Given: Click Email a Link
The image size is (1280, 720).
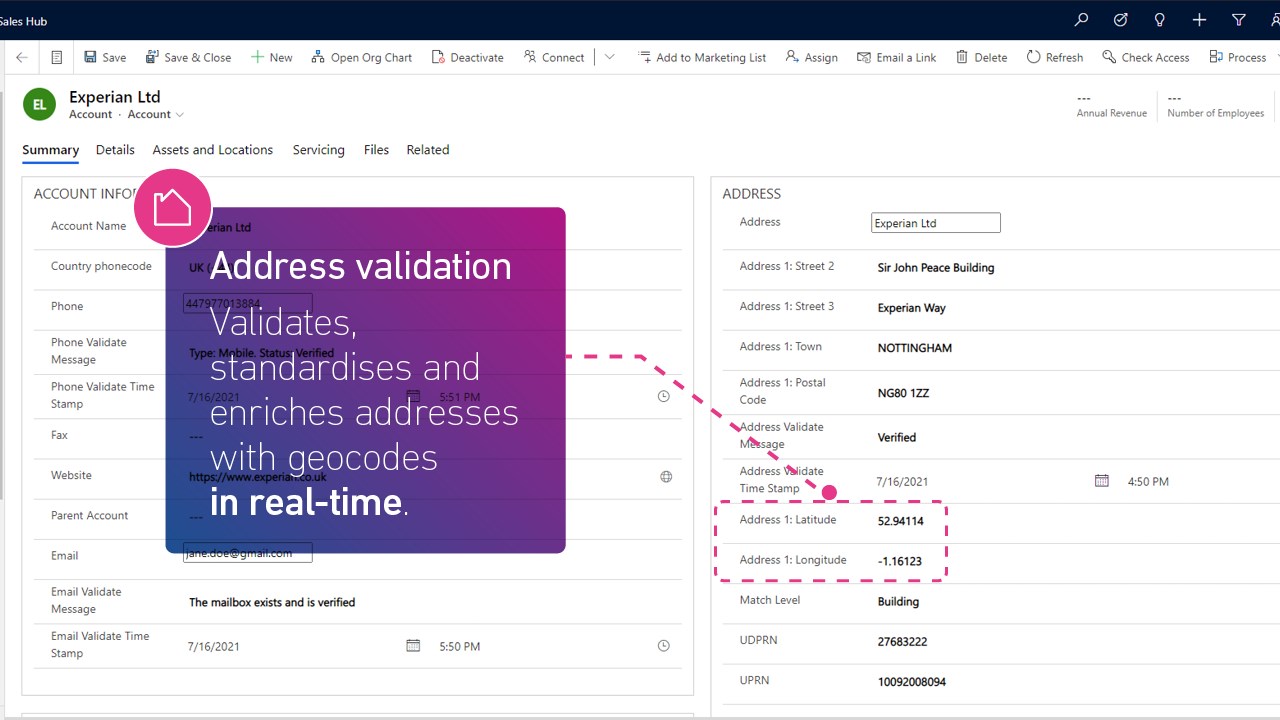Looking at the screenshot, I should (x=897, y=57).
